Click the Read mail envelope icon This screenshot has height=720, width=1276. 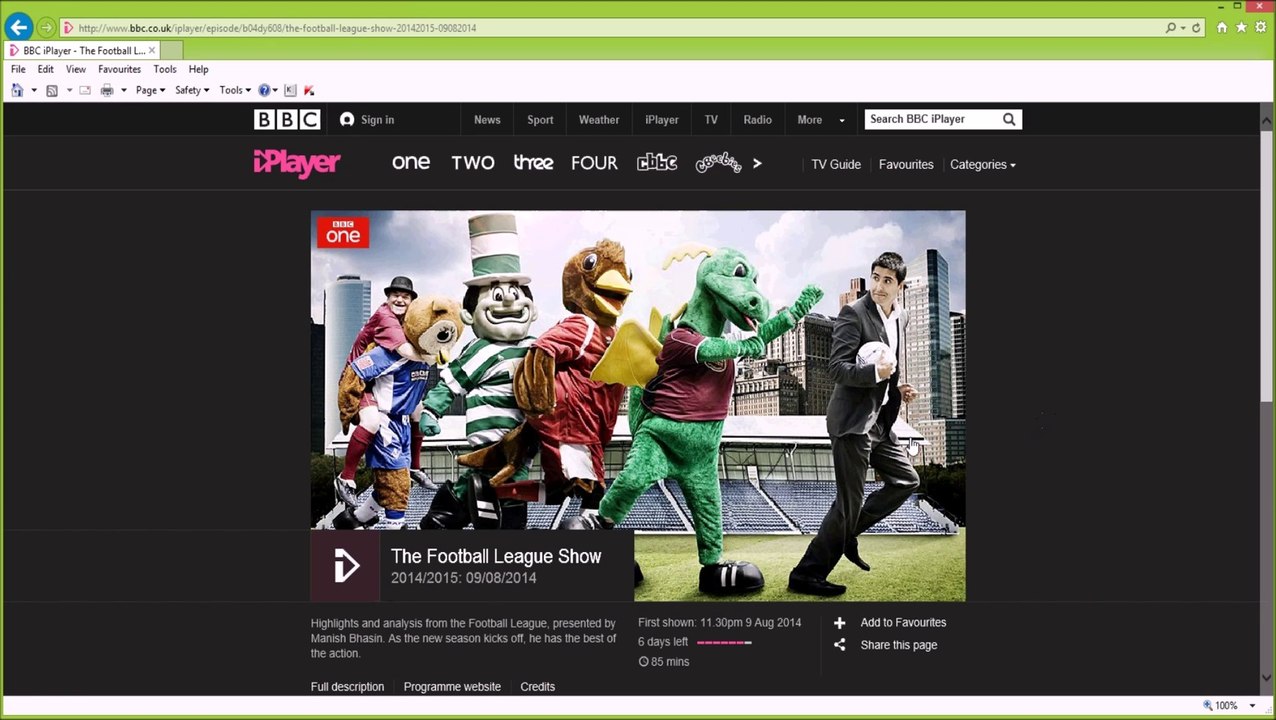click(x=85, y=90)
